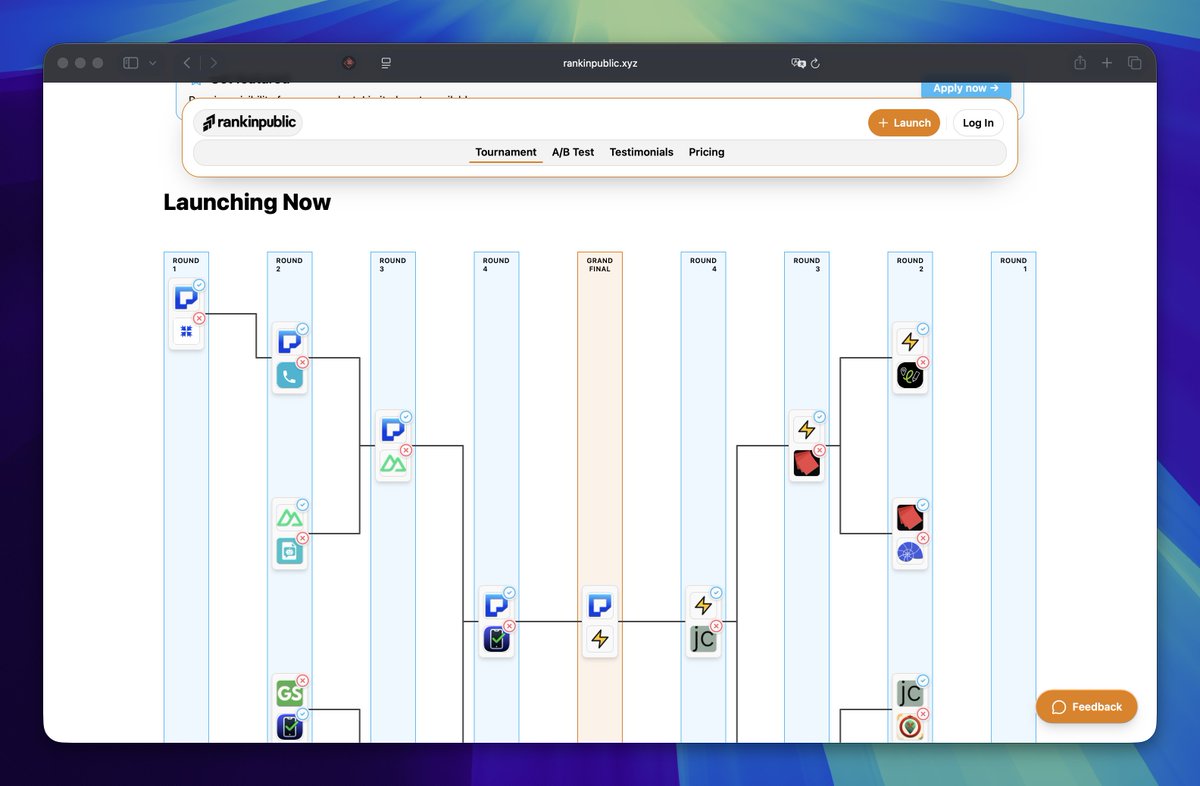Open the blue nautilus shell logo
Image resolution: width=1200 pixels, height=786 pixels.
coord(910,551)
